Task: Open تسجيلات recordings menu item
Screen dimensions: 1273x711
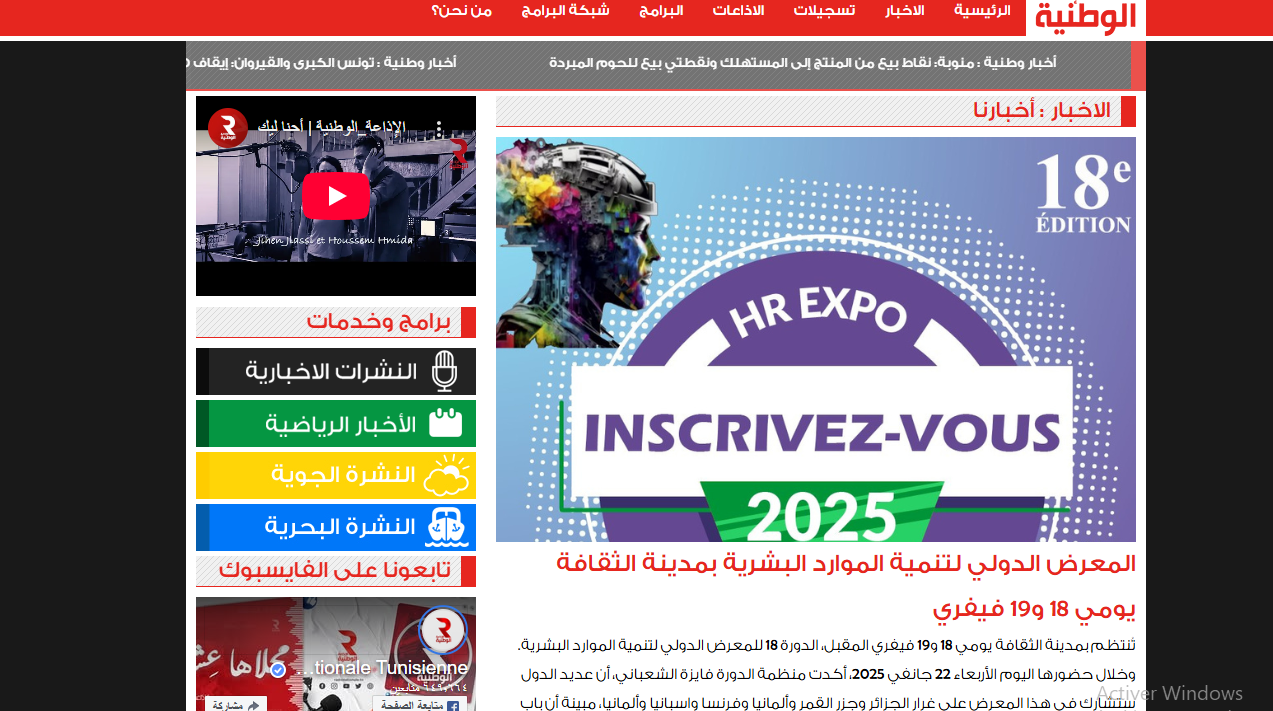Action: 824,11
